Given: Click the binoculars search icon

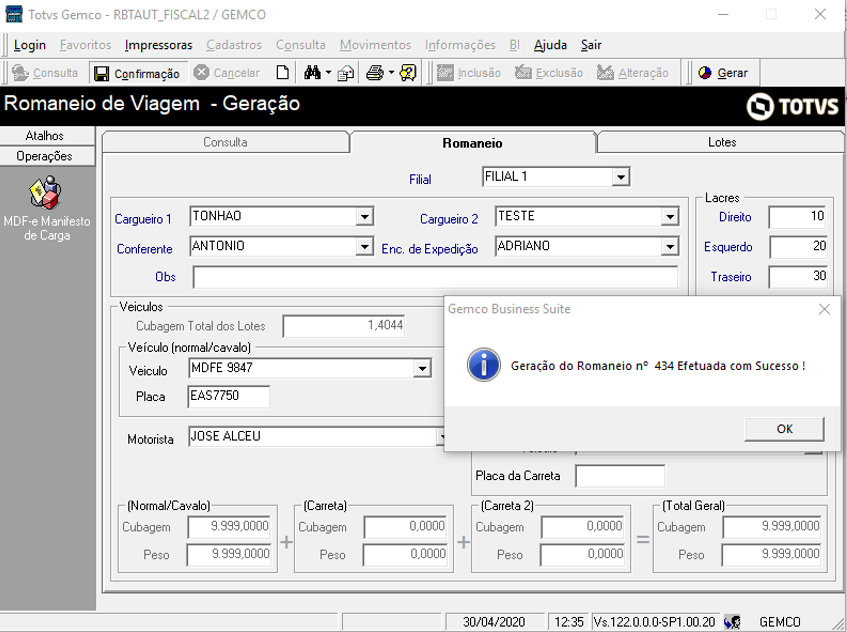Looking at the screenshot, I should click(312, 73).
